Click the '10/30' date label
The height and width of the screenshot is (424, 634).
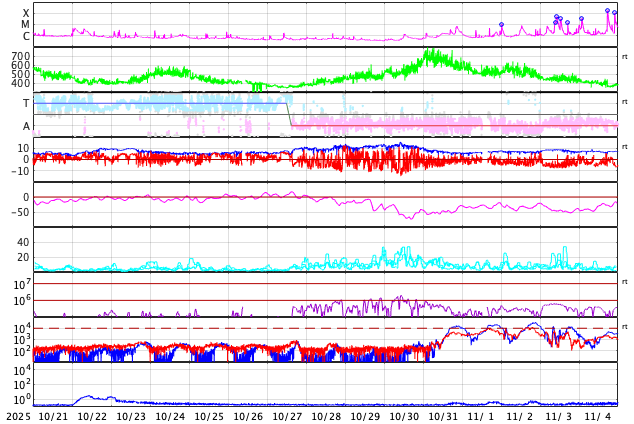[404, 417]
